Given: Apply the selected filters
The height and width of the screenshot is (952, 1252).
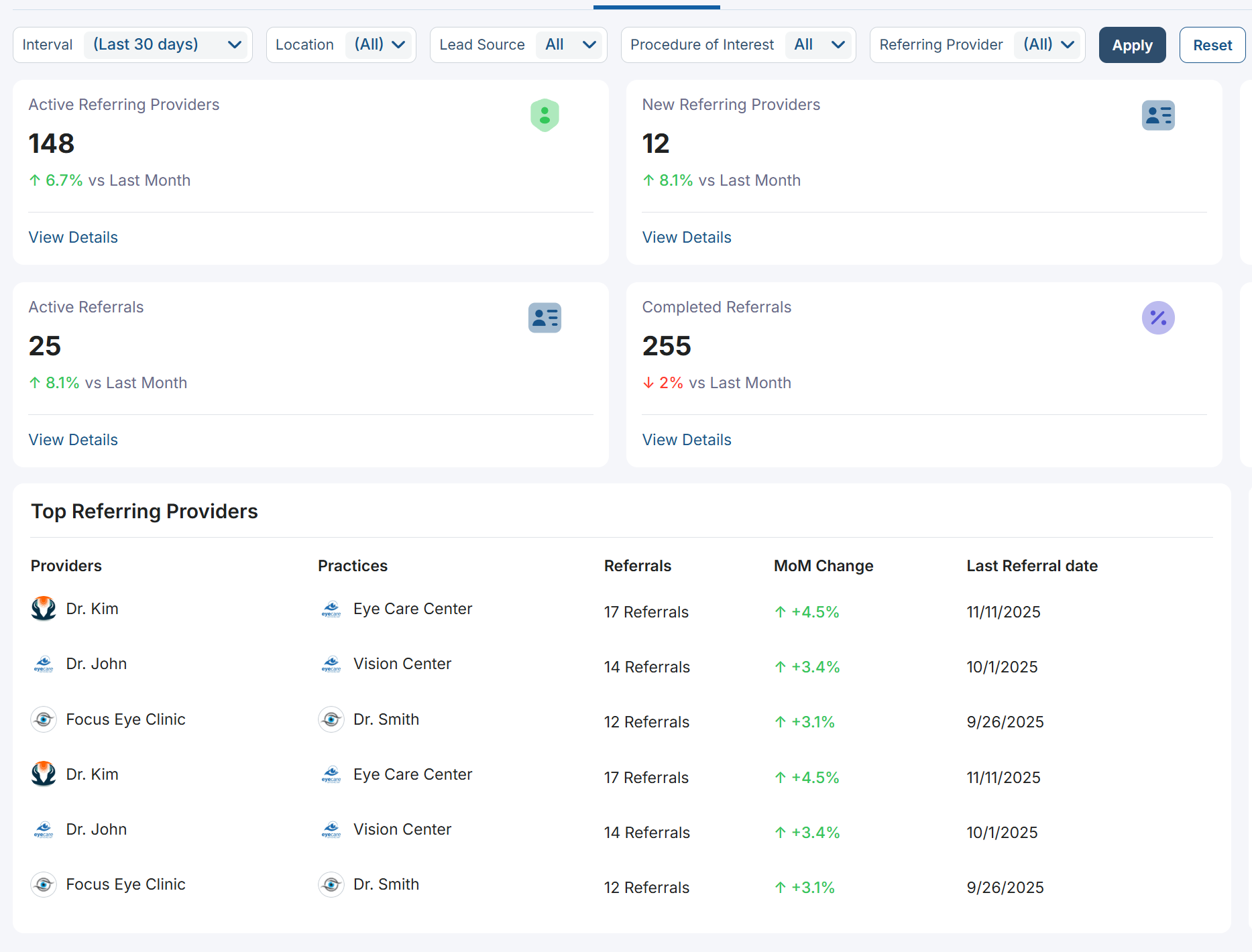Looking at the screenshot, I should coord(1132,45).
